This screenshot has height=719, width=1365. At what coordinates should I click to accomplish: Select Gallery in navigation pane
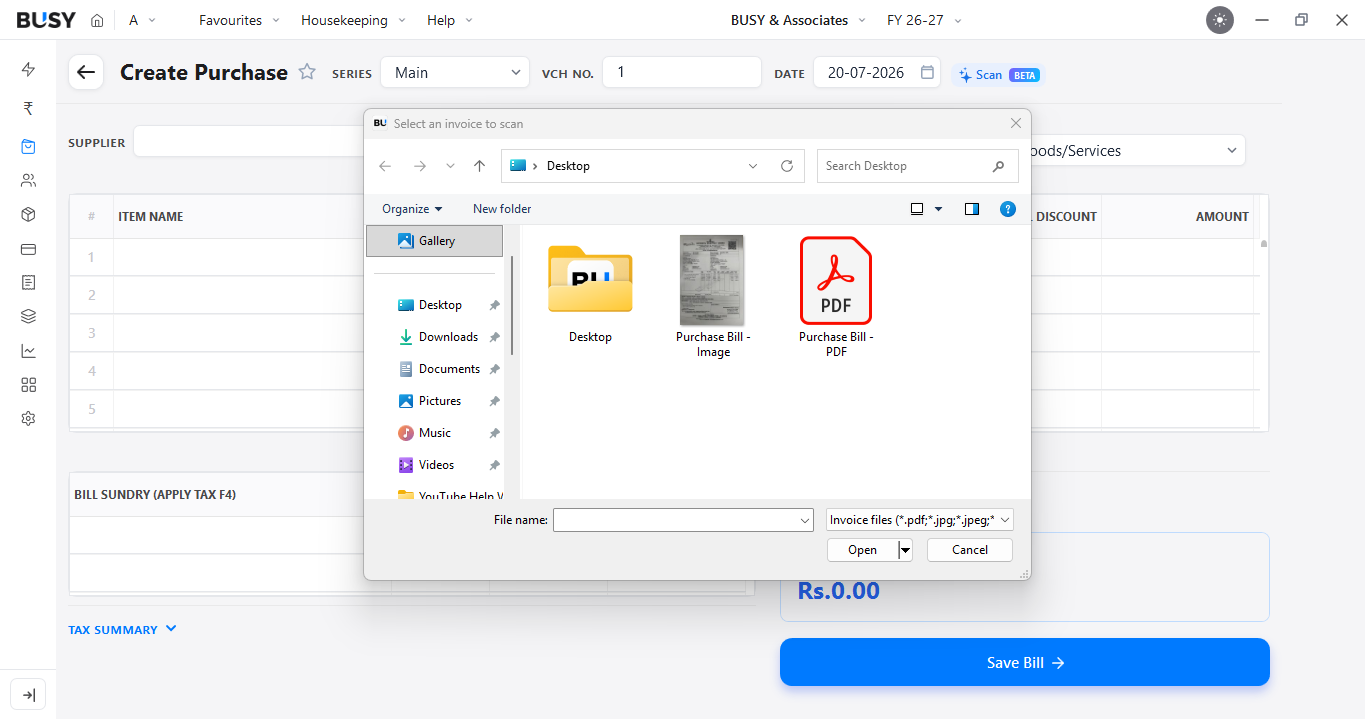(x=435, y=241)
